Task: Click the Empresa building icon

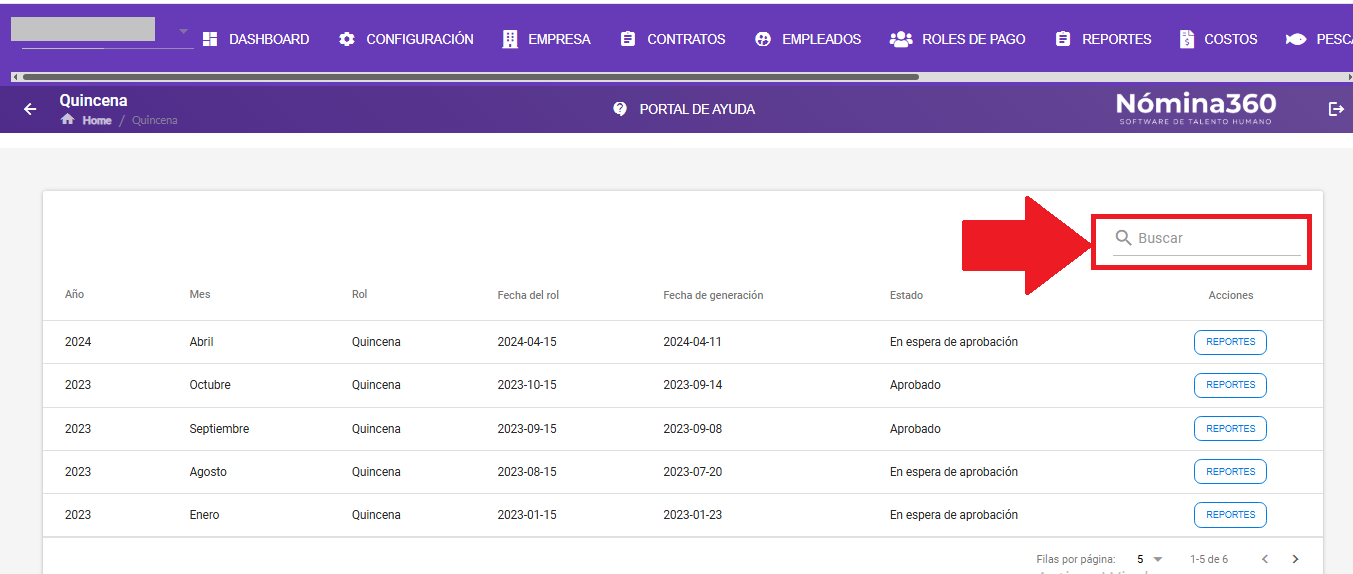Action: pyautogui.click(x=510, y=39)
